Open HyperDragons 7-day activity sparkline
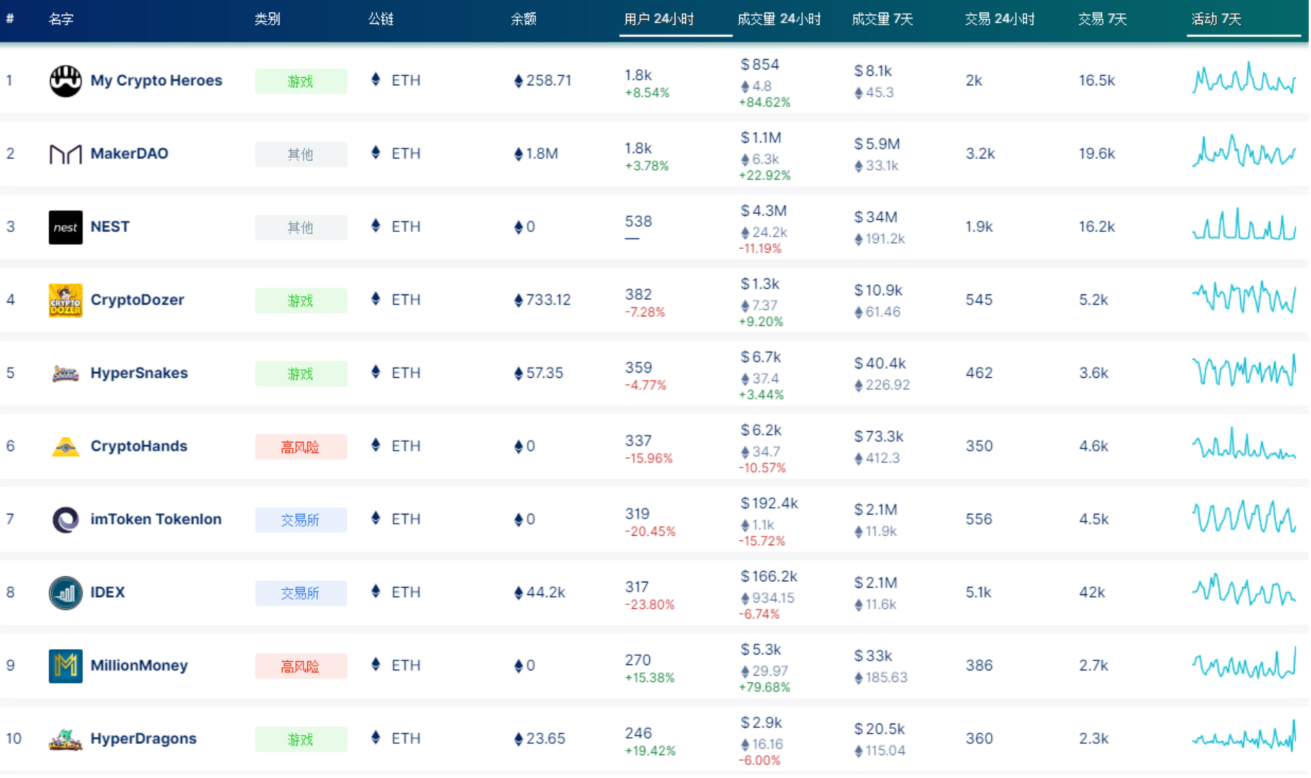 (x=1244, y=737)
